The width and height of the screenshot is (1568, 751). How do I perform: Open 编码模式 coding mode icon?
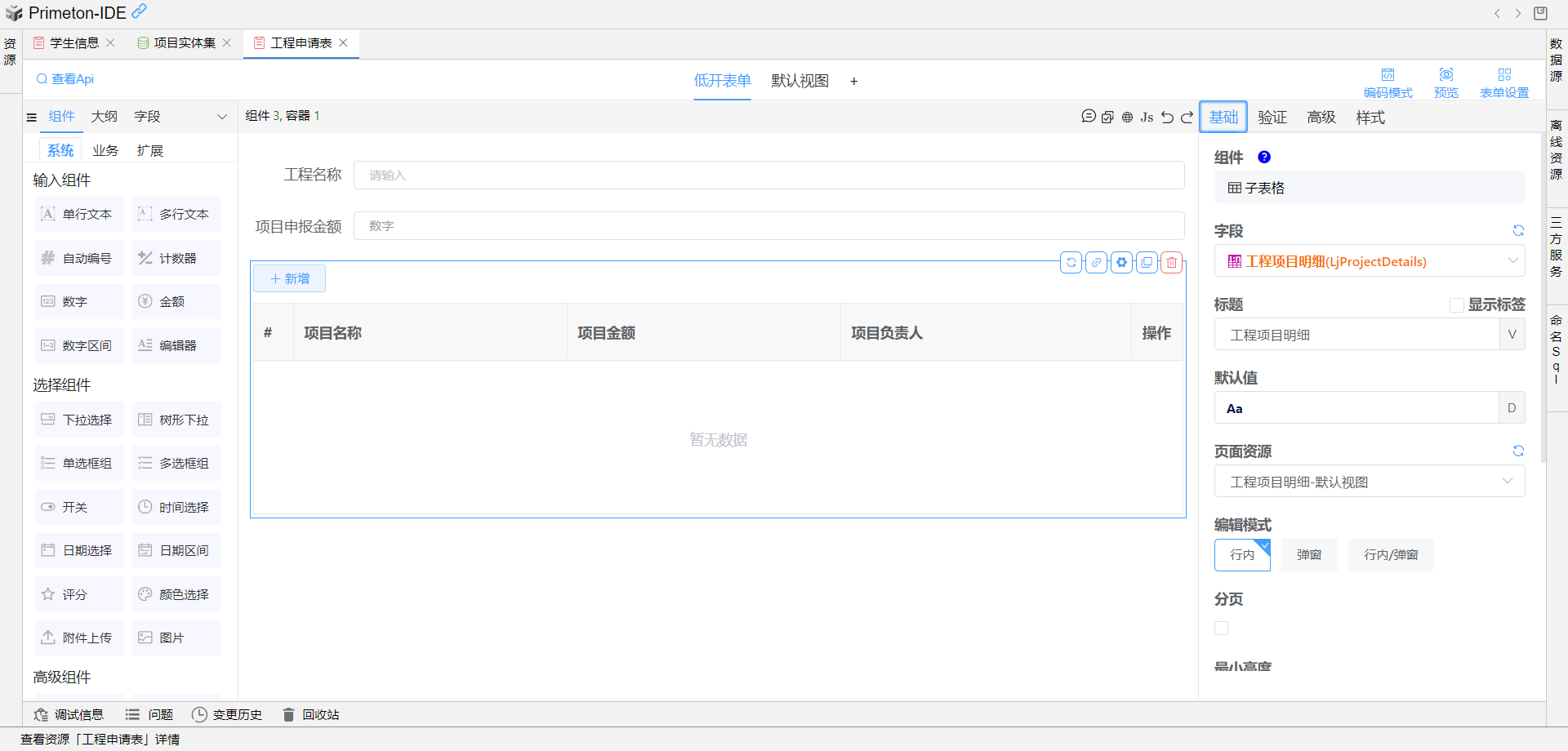click(1388, 82)
